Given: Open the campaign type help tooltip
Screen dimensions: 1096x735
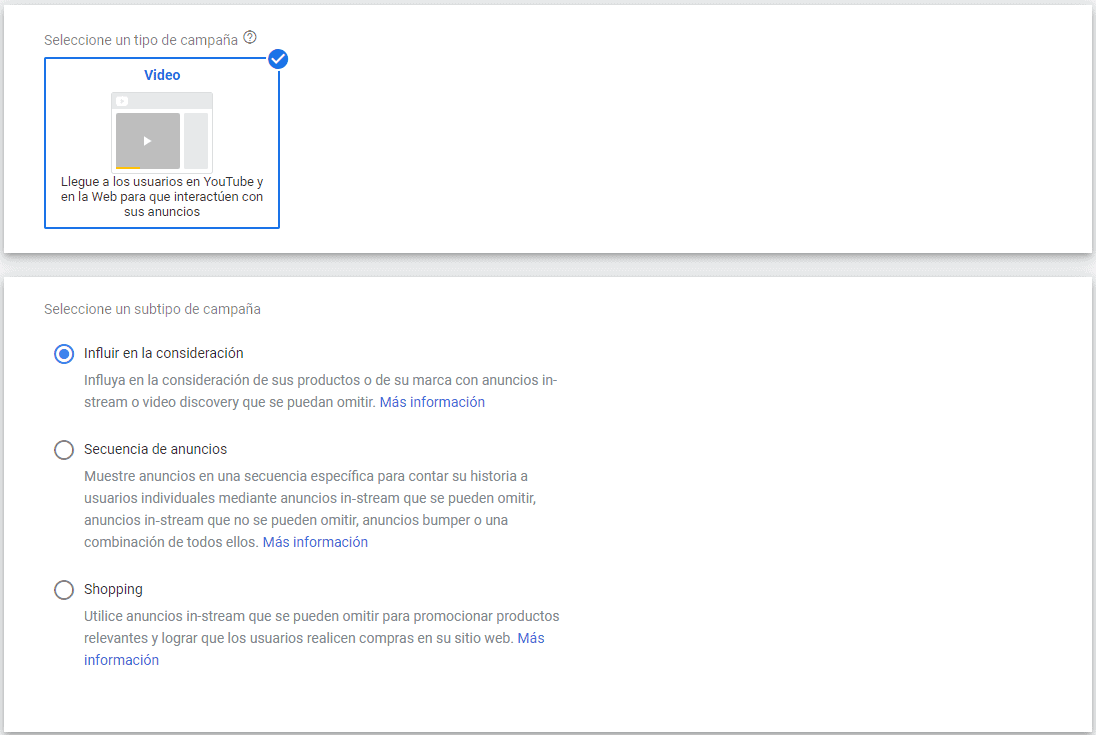Looking at the screenshot, I should pos(248,38).
